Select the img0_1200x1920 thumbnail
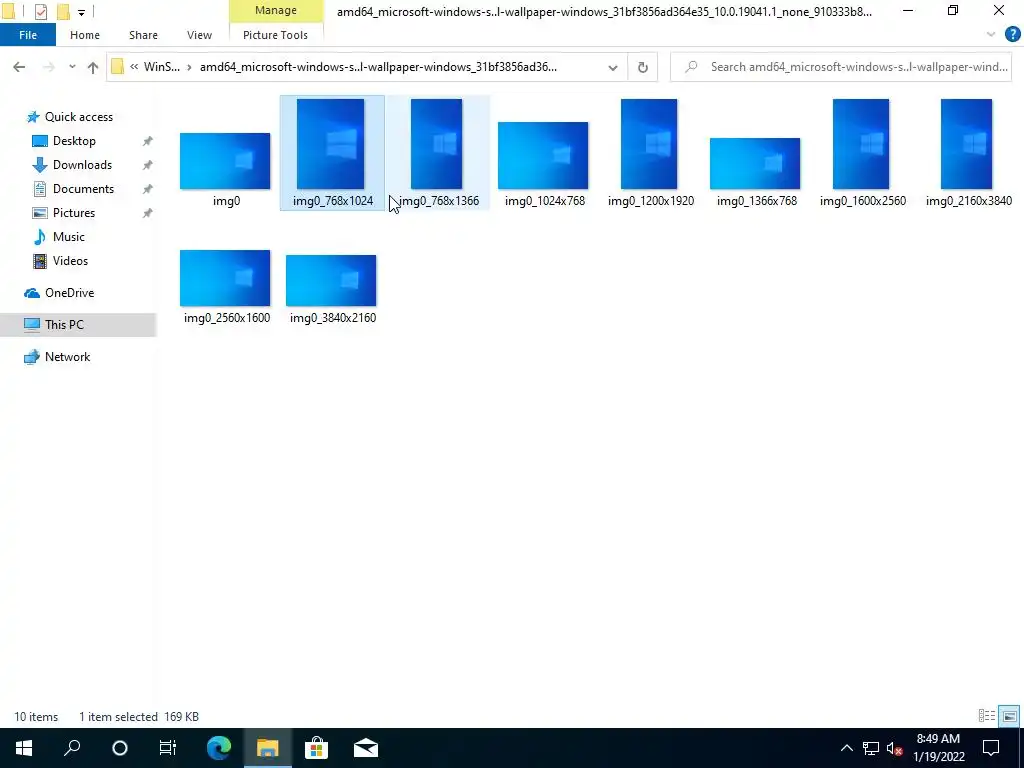This screenshot has width=1024, height=768. tap(649, 144)
